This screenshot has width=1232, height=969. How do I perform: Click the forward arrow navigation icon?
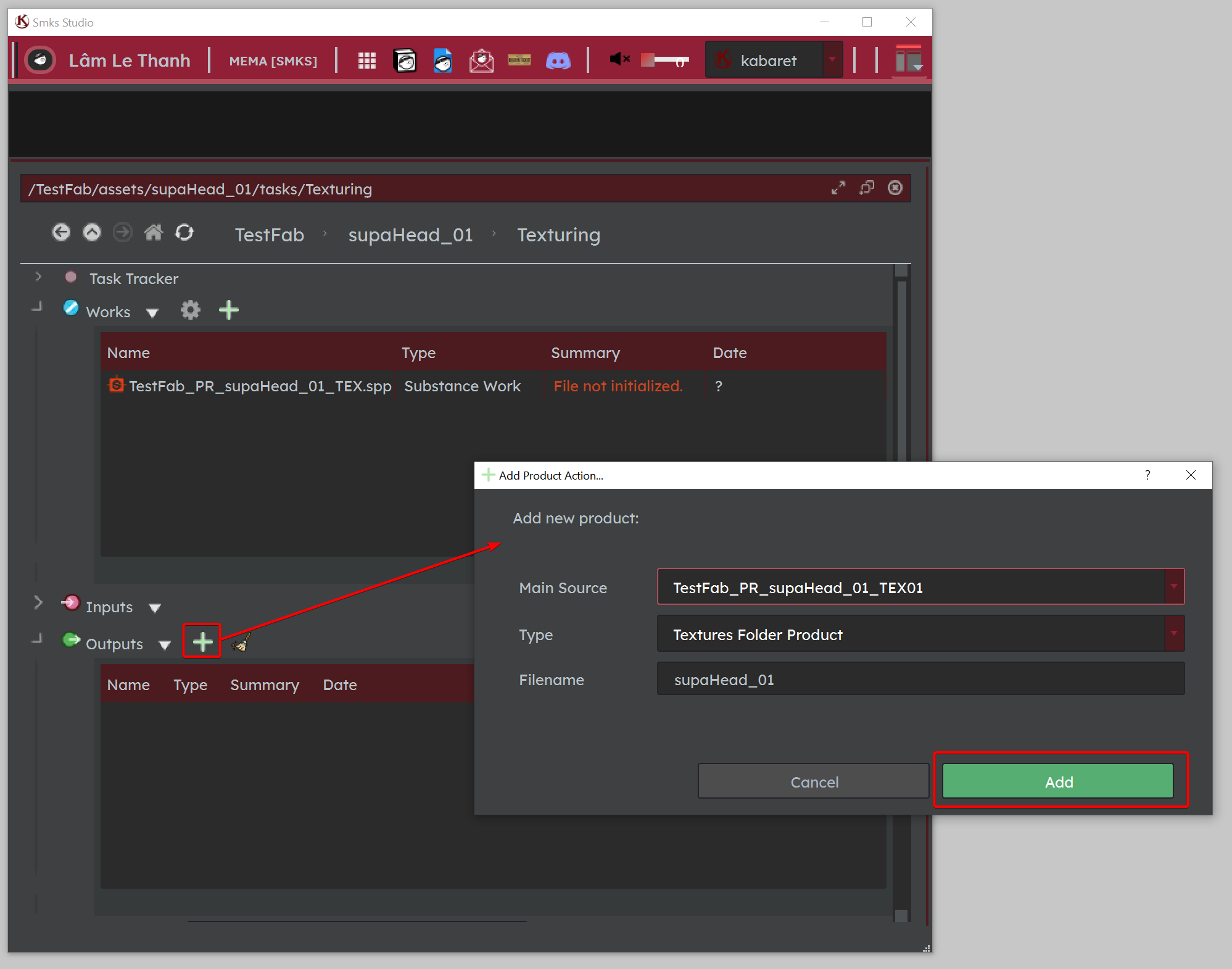[x=123, y=233]
